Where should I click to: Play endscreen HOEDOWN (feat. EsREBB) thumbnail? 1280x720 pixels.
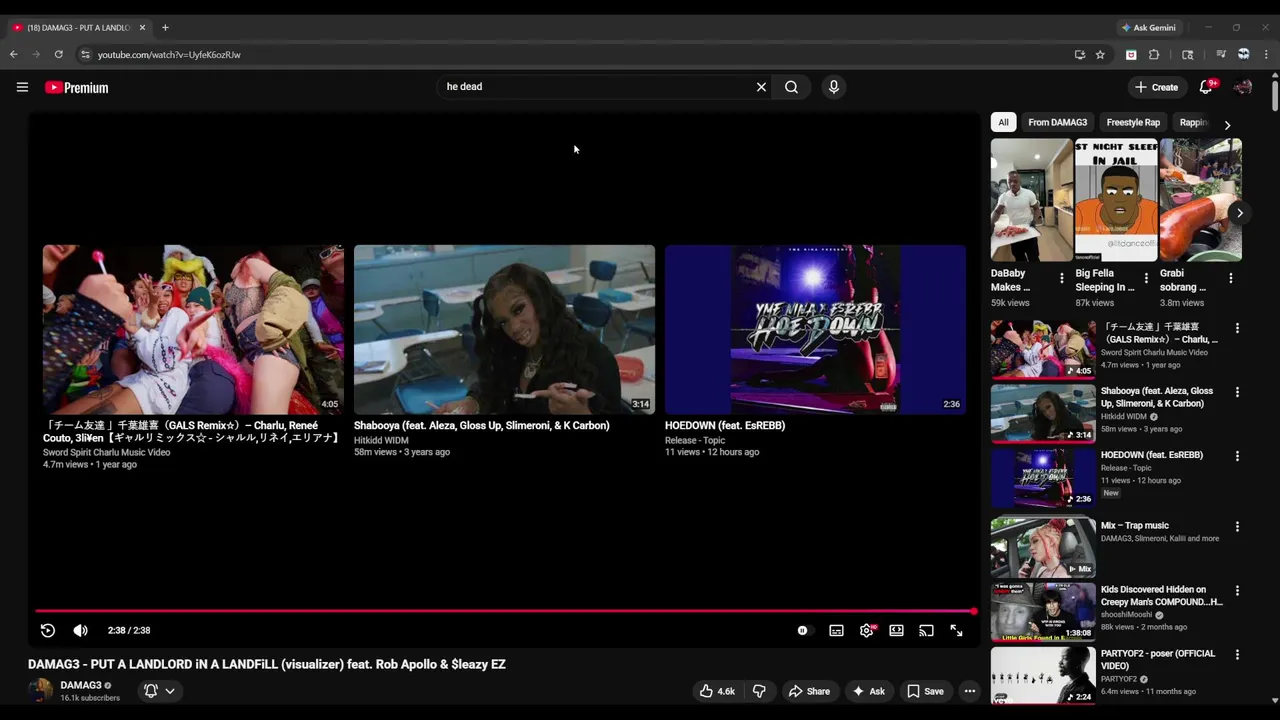[x=815, y=329]
